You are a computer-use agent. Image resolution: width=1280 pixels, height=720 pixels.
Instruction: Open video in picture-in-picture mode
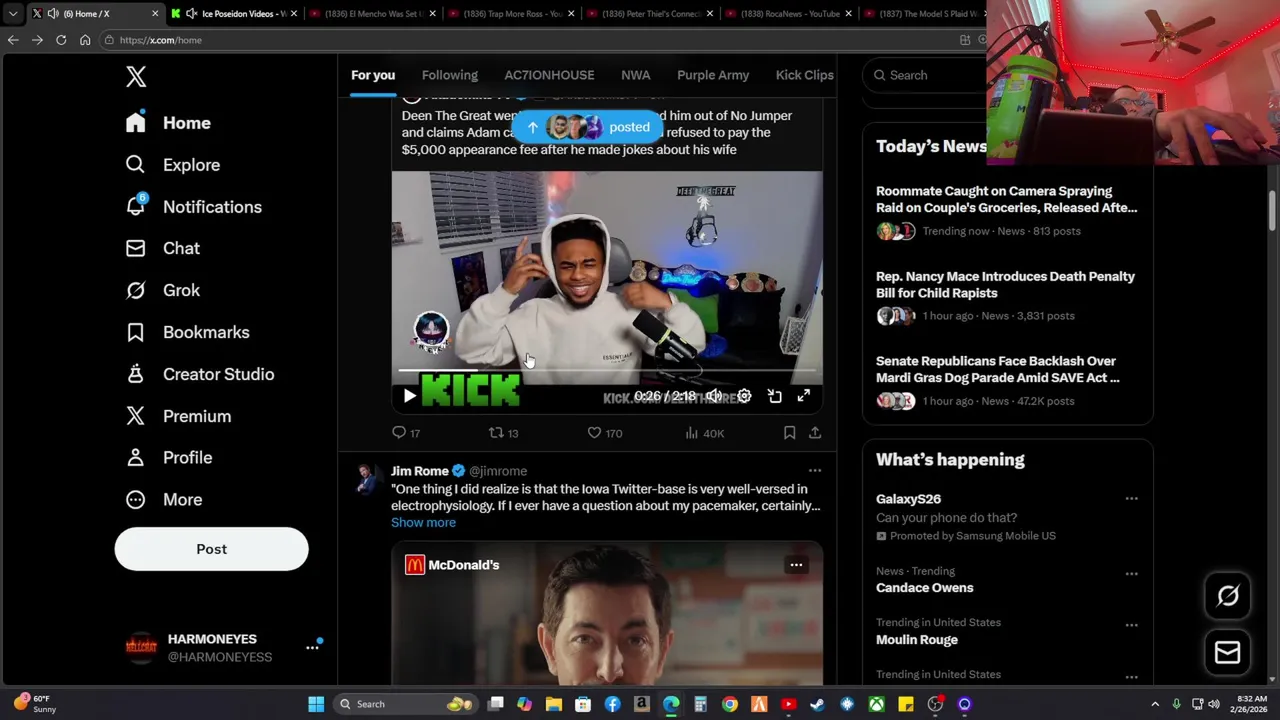[x=774, y=397]
